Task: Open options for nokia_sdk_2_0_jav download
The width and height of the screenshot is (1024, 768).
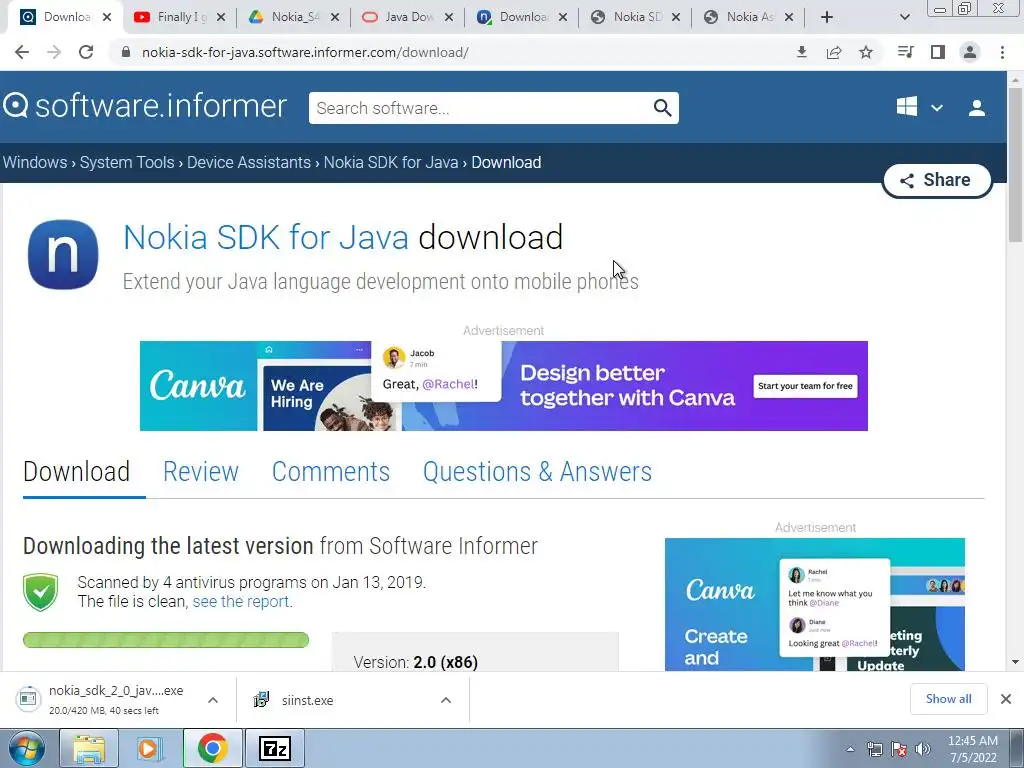Action: point(213,700)
